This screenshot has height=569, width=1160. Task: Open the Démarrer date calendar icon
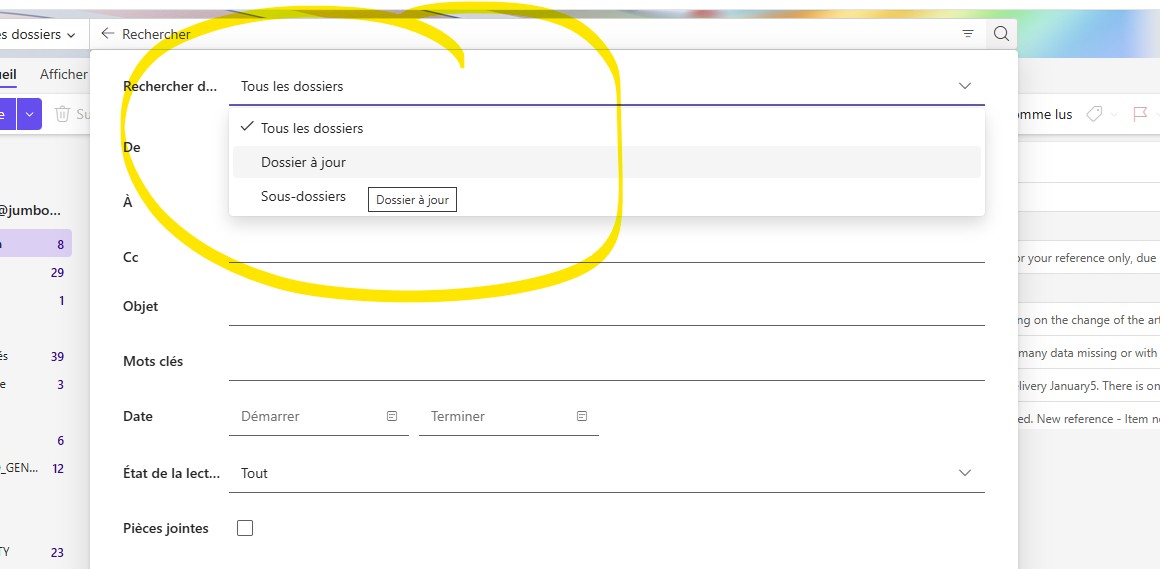point(392,417)
